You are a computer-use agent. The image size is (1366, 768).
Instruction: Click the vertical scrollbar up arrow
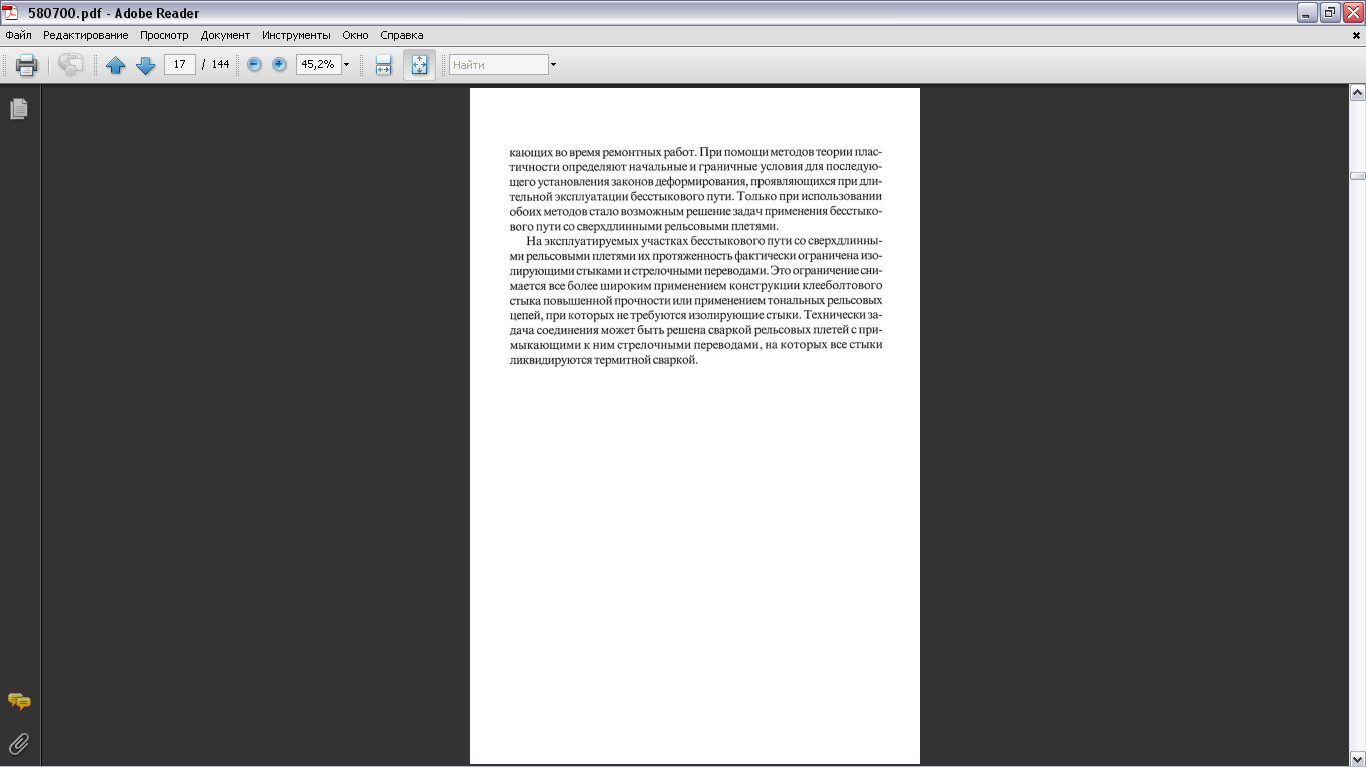pos(1357,93)
